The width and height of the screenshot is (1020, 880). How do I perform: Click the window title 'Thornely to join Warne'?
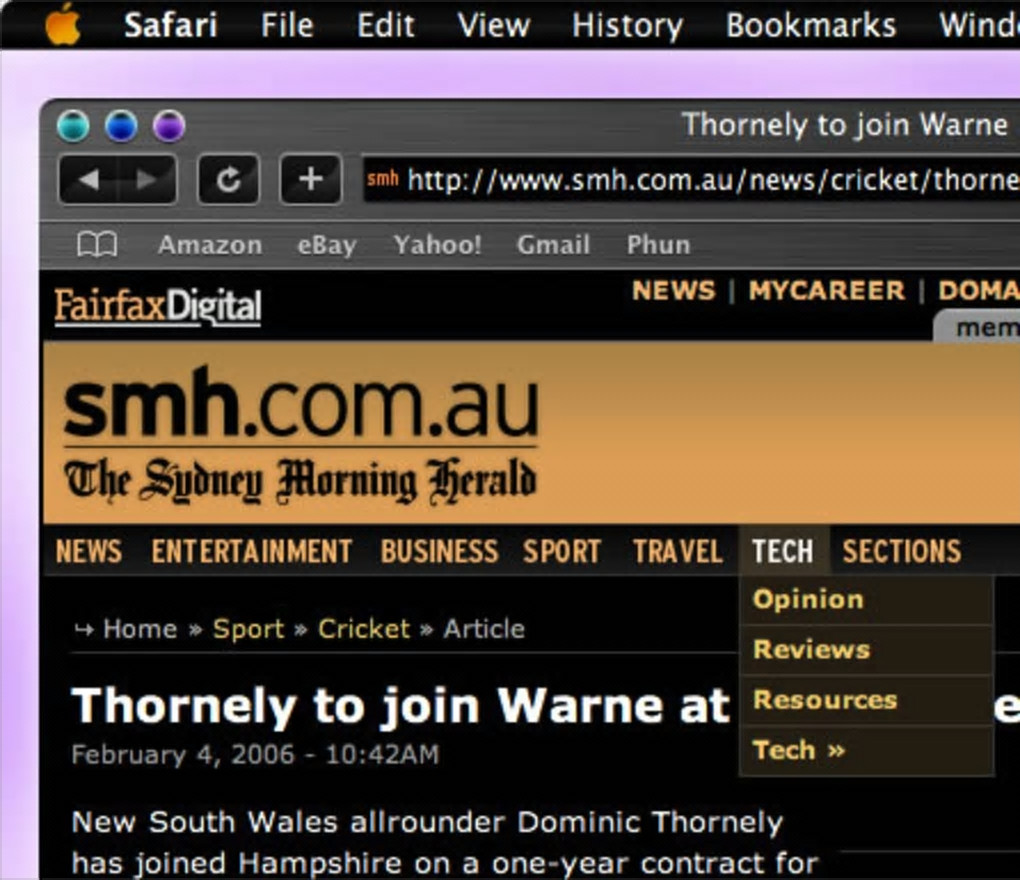coord(844,124)
